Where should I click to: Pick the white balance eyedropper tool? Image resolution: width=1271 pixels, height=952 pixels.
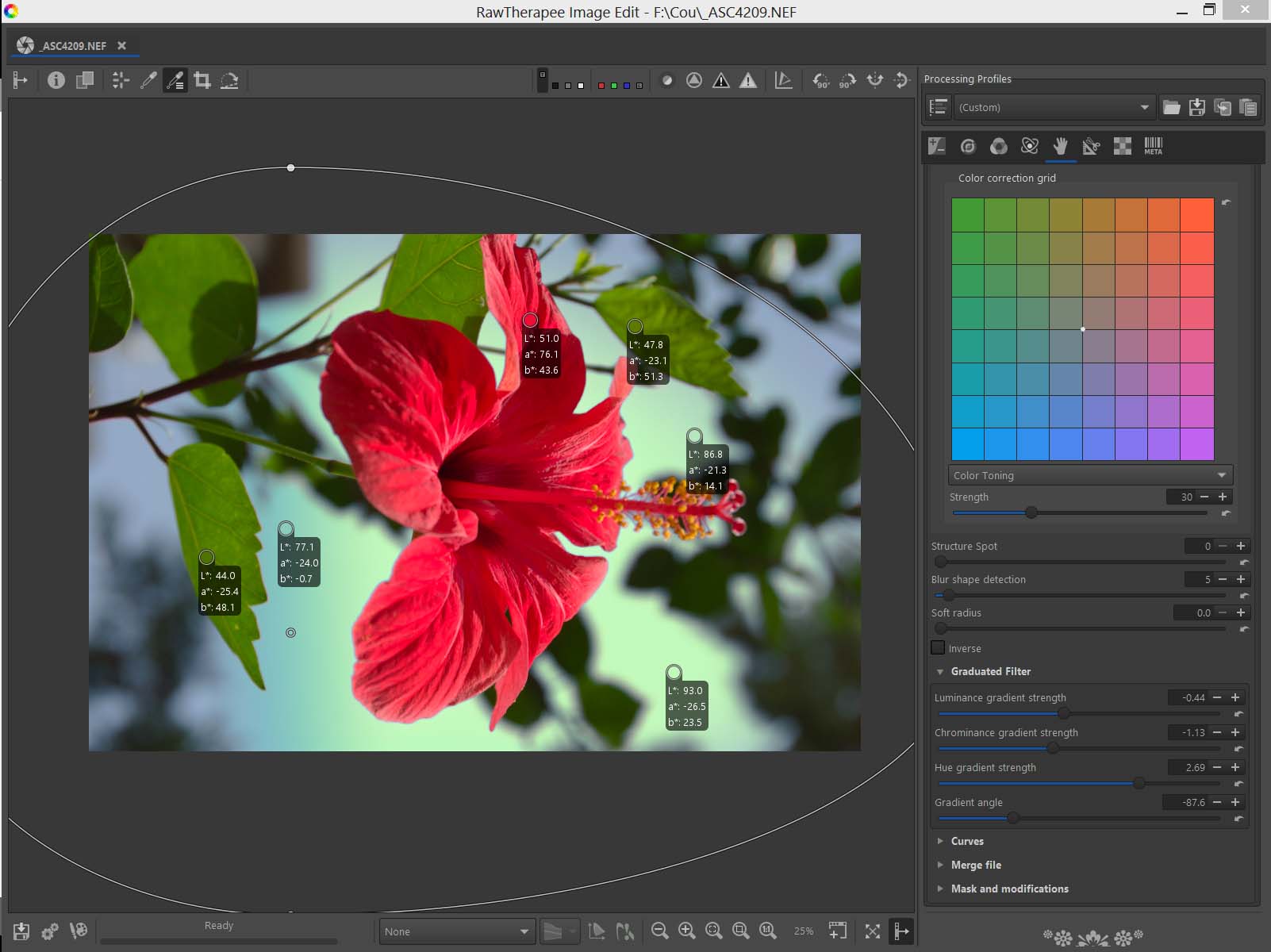(x=148, y=80)
